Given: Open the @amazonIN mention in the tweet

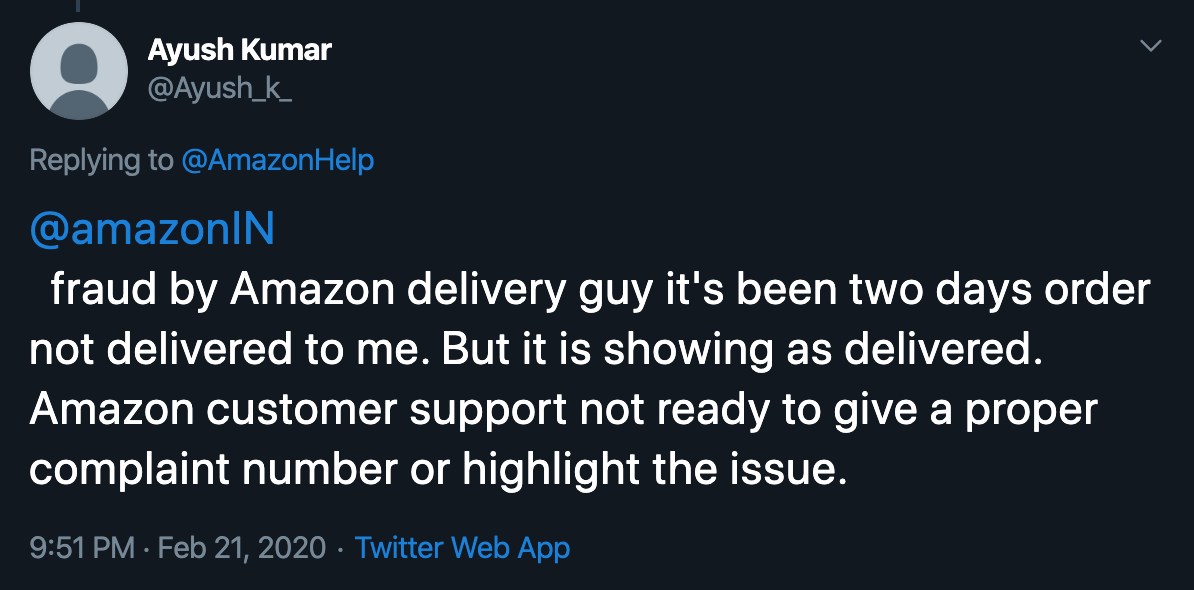Looking at the screenshot, I should 150,228.
